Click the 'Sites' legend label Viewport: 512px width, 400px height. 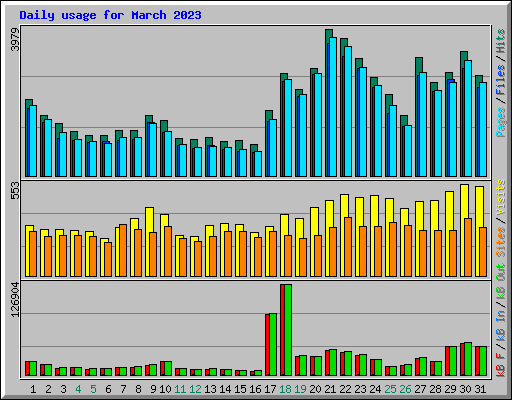click(501, 242)
